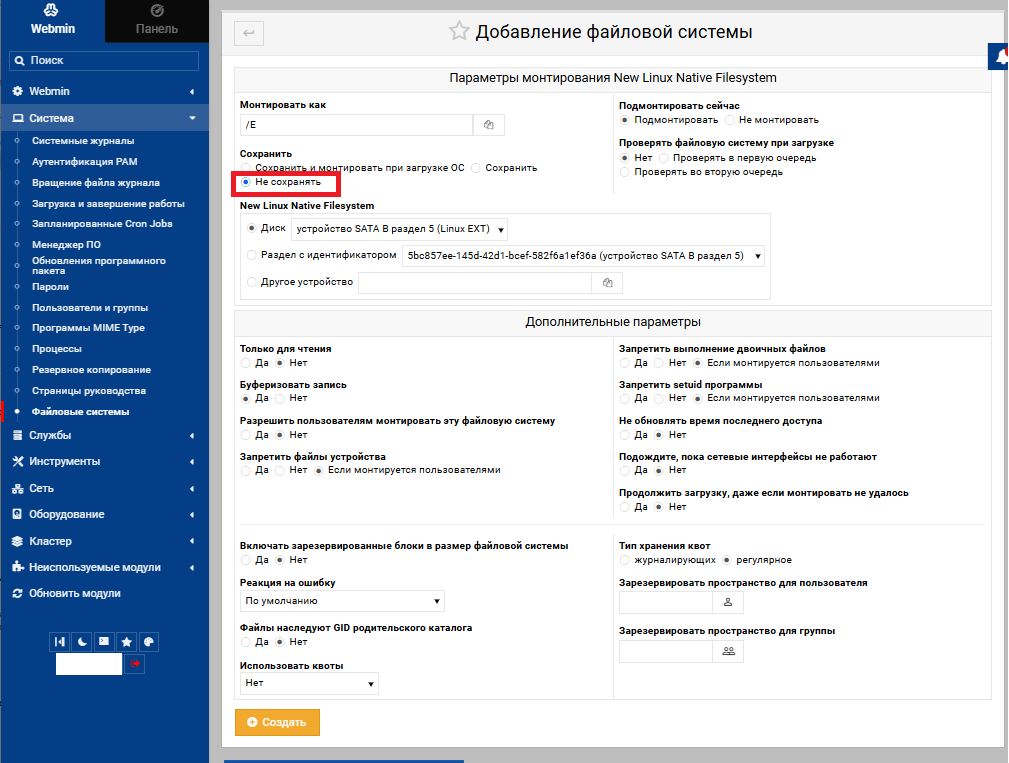
Task: Open the terminal icon in sidebar
Action: 104,641
